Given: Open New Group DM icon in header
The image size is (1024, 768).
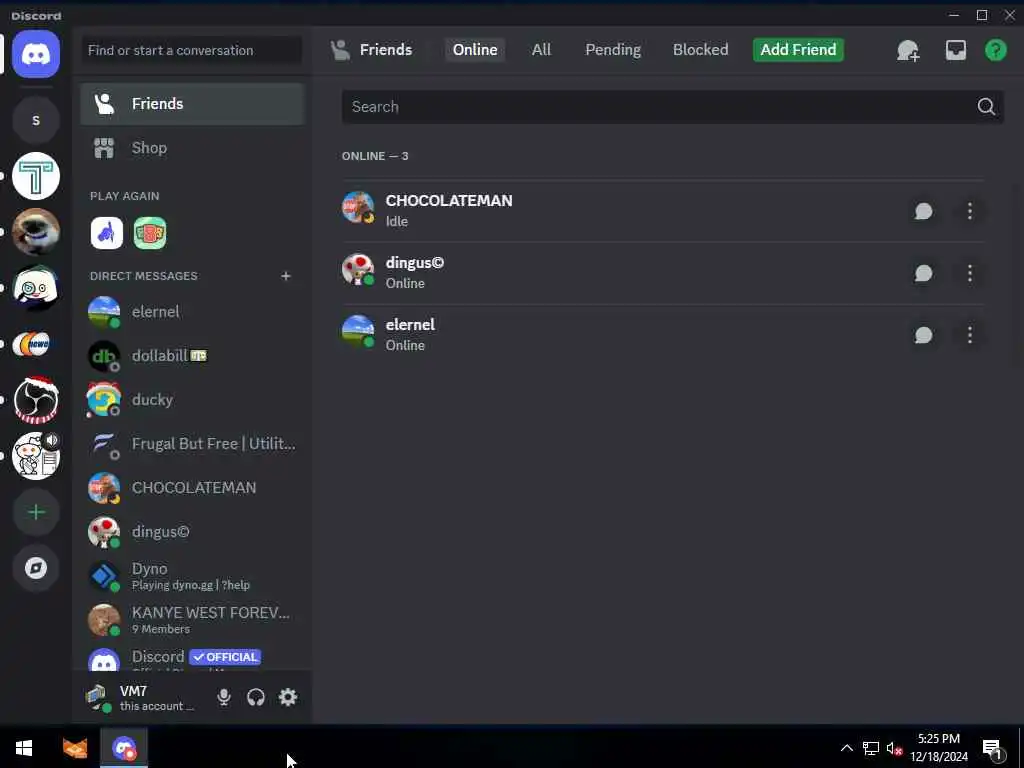Looking at the screenshot, I should pos(908,50).
